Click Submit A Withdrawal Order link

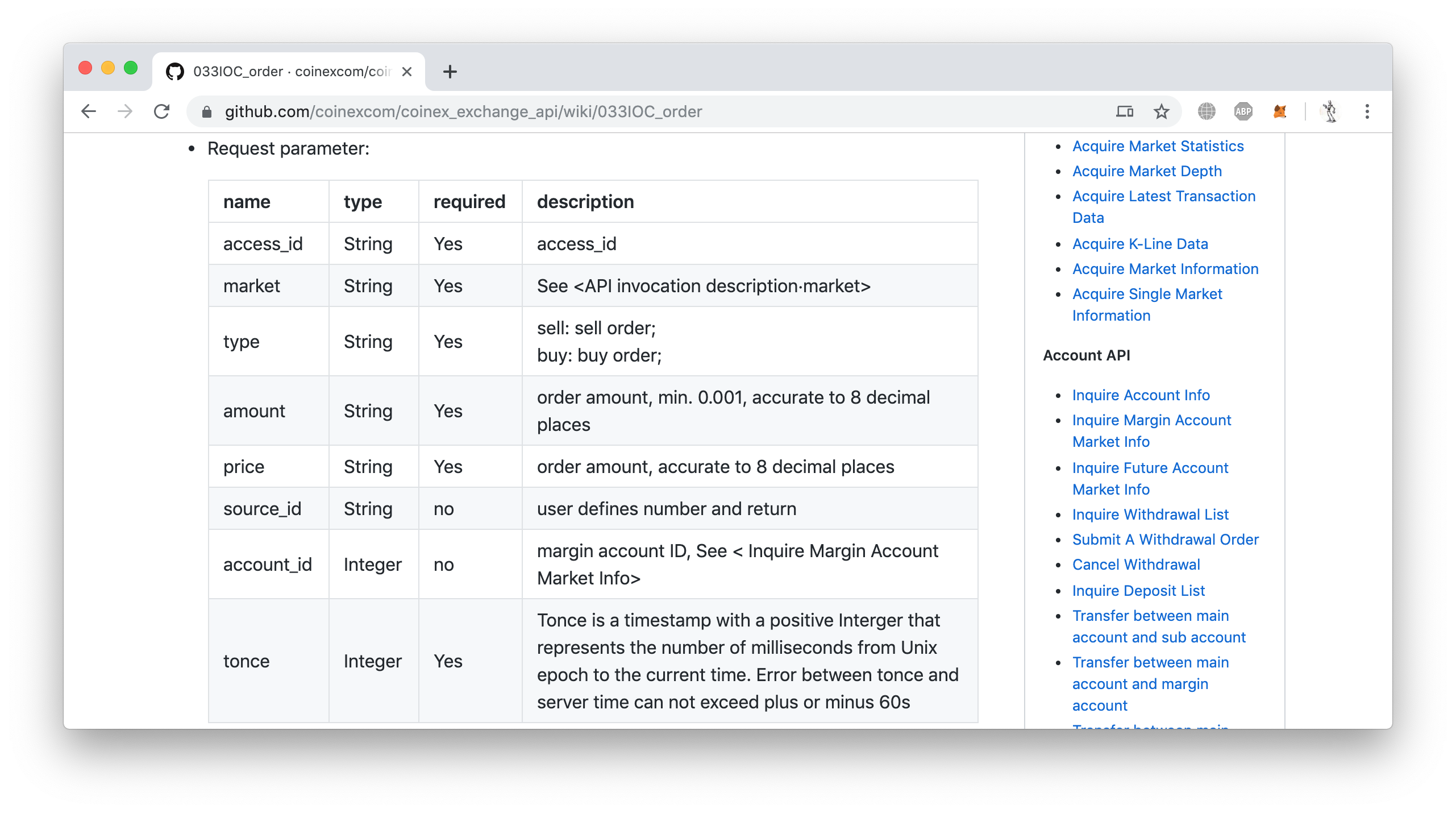pyautogui.click(x=1165, y=540)
